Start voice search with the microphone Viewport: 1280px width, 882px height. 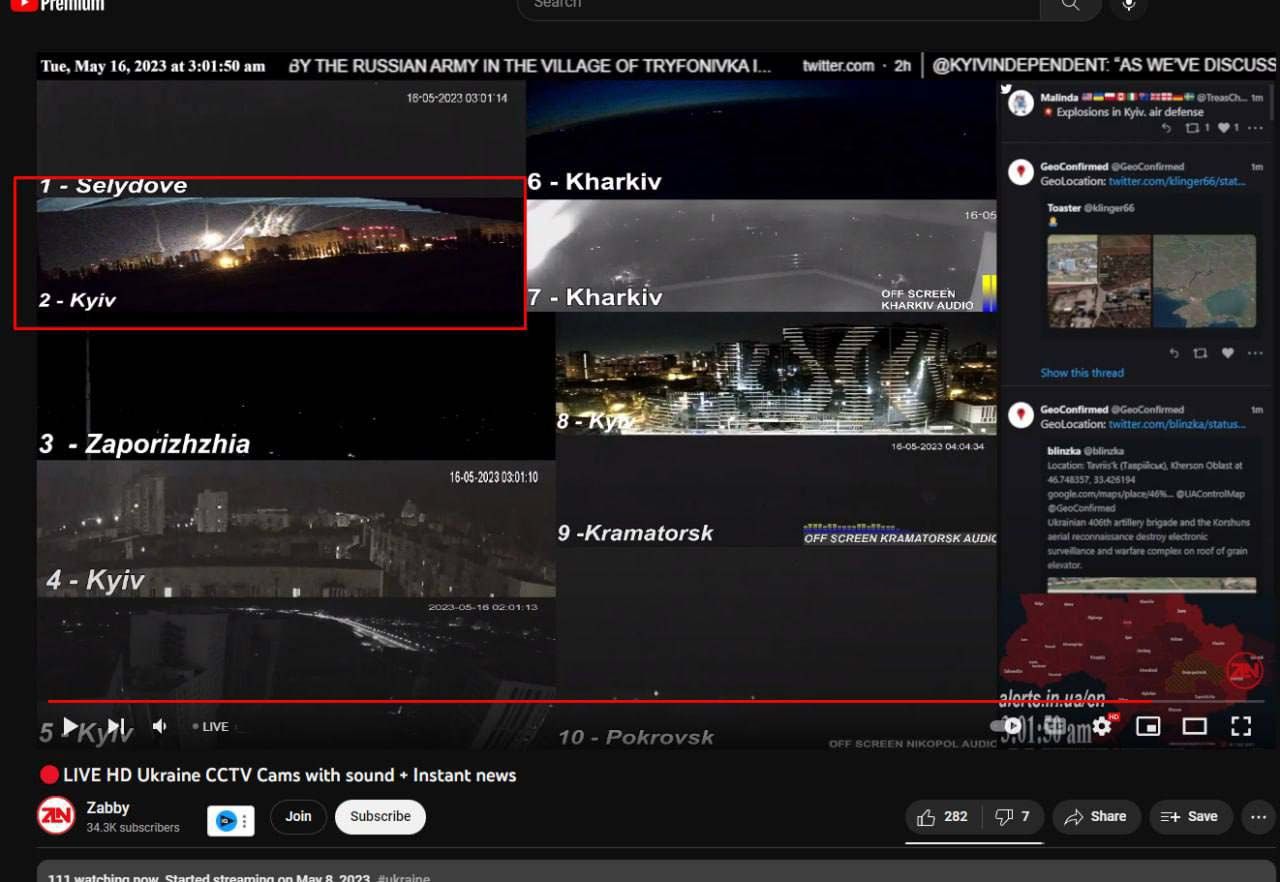(x=1128, y=5)
